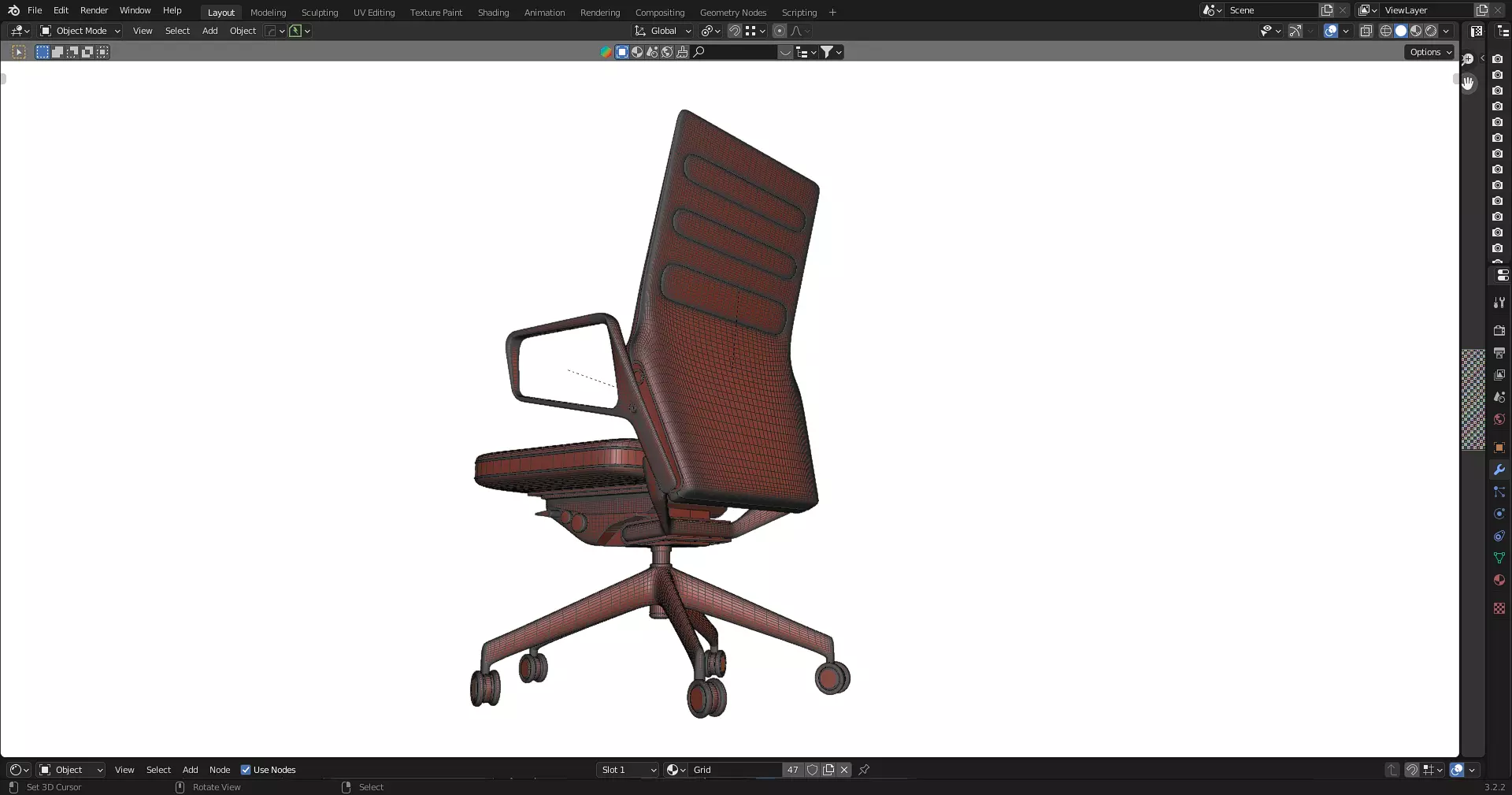
Task: Switch to Rendered viewport shading
Action: coord(1431,31)
